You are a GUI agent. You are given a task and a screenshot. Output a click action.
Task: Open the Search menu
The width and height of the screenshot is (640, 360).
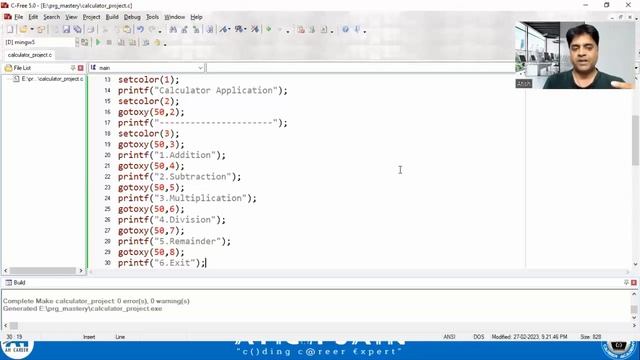click(x=51, y=17)
